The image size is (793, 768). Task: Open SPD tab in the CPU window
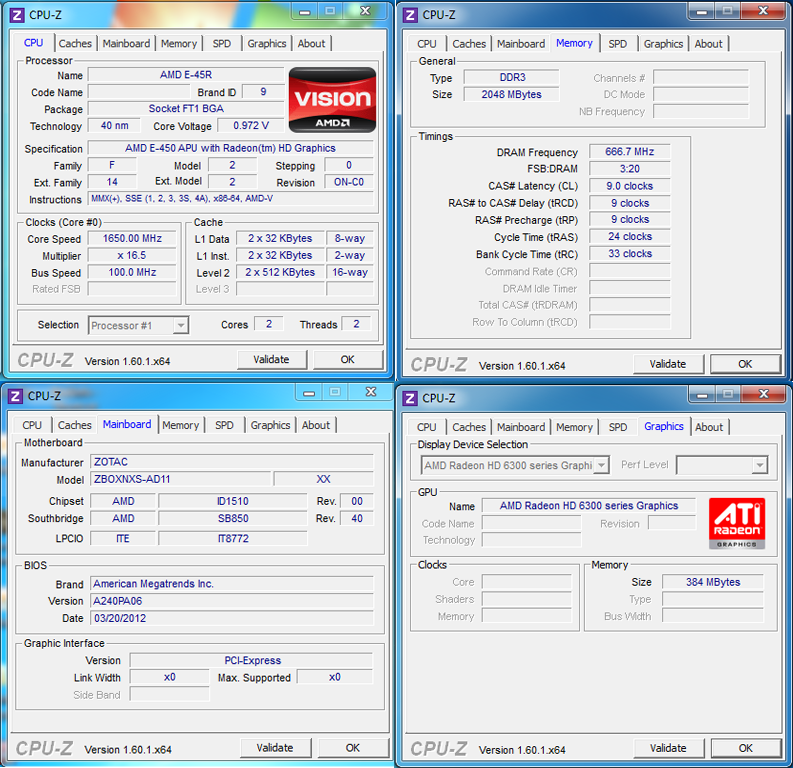pyautogui.click(x=222, y=43)
